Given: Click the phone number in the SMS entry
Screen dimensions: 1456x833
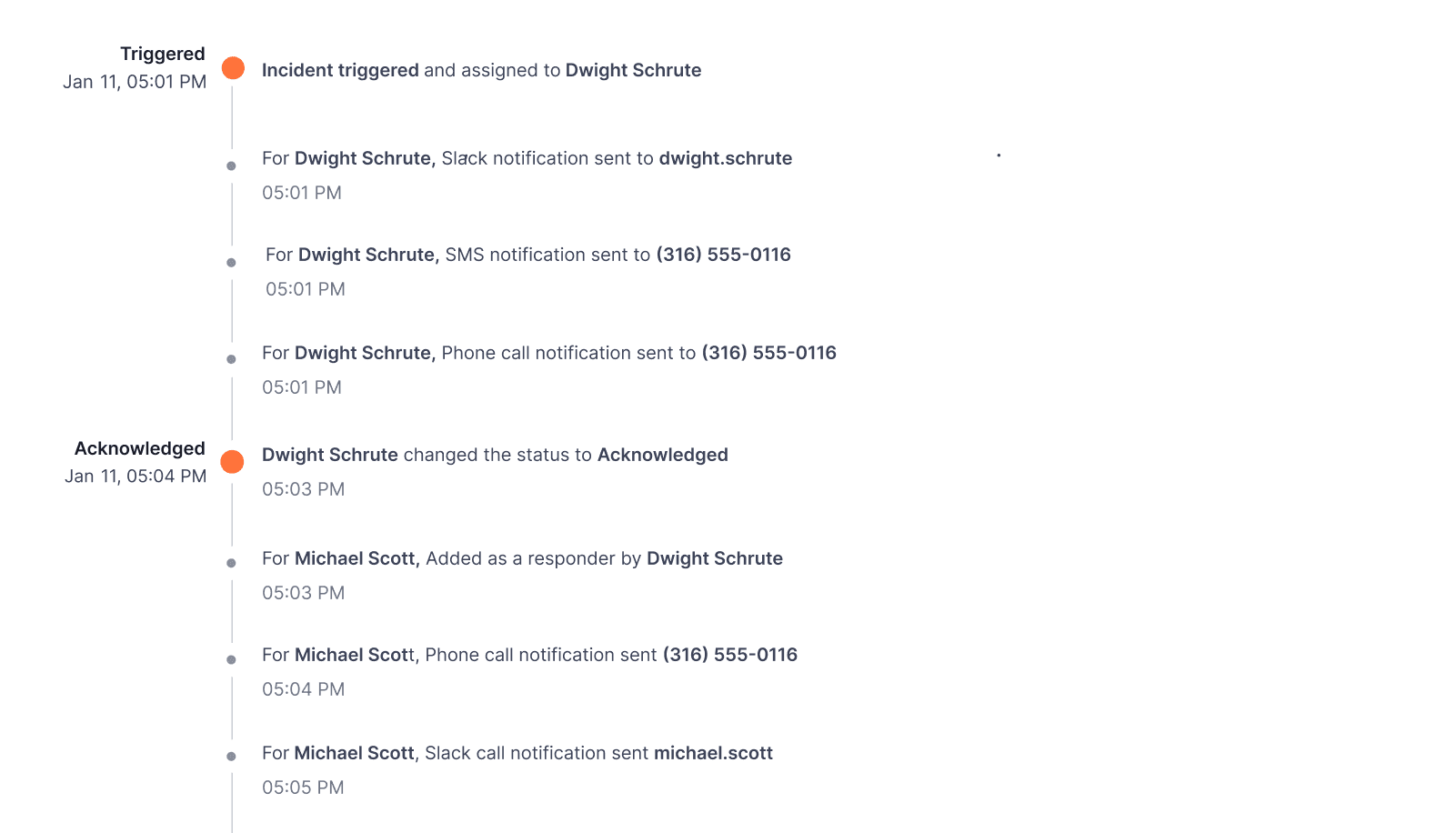Looking at the screenshot, I should (x=723, y=255).
